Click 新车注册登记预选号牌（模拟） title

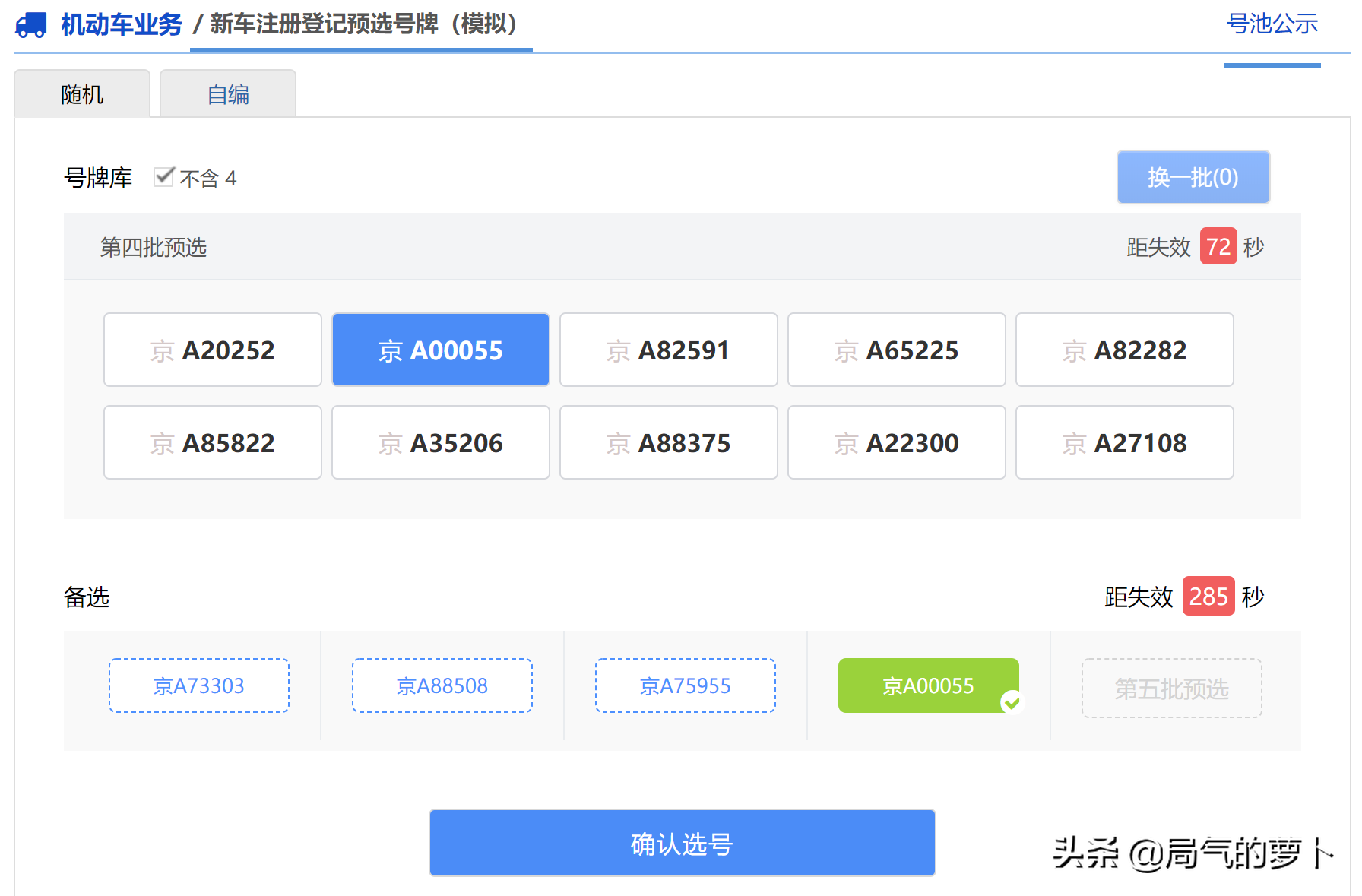[368, 24]
